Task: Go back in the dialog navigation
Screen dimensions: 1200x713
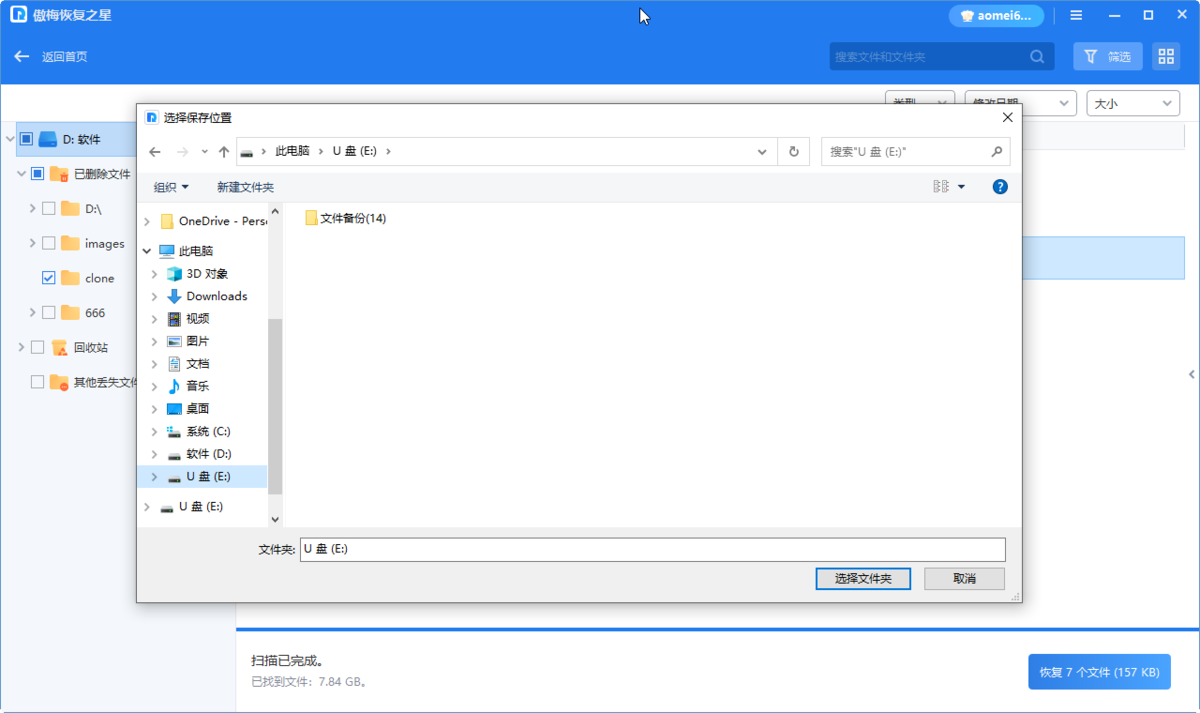Action: [x=154, y=152]
